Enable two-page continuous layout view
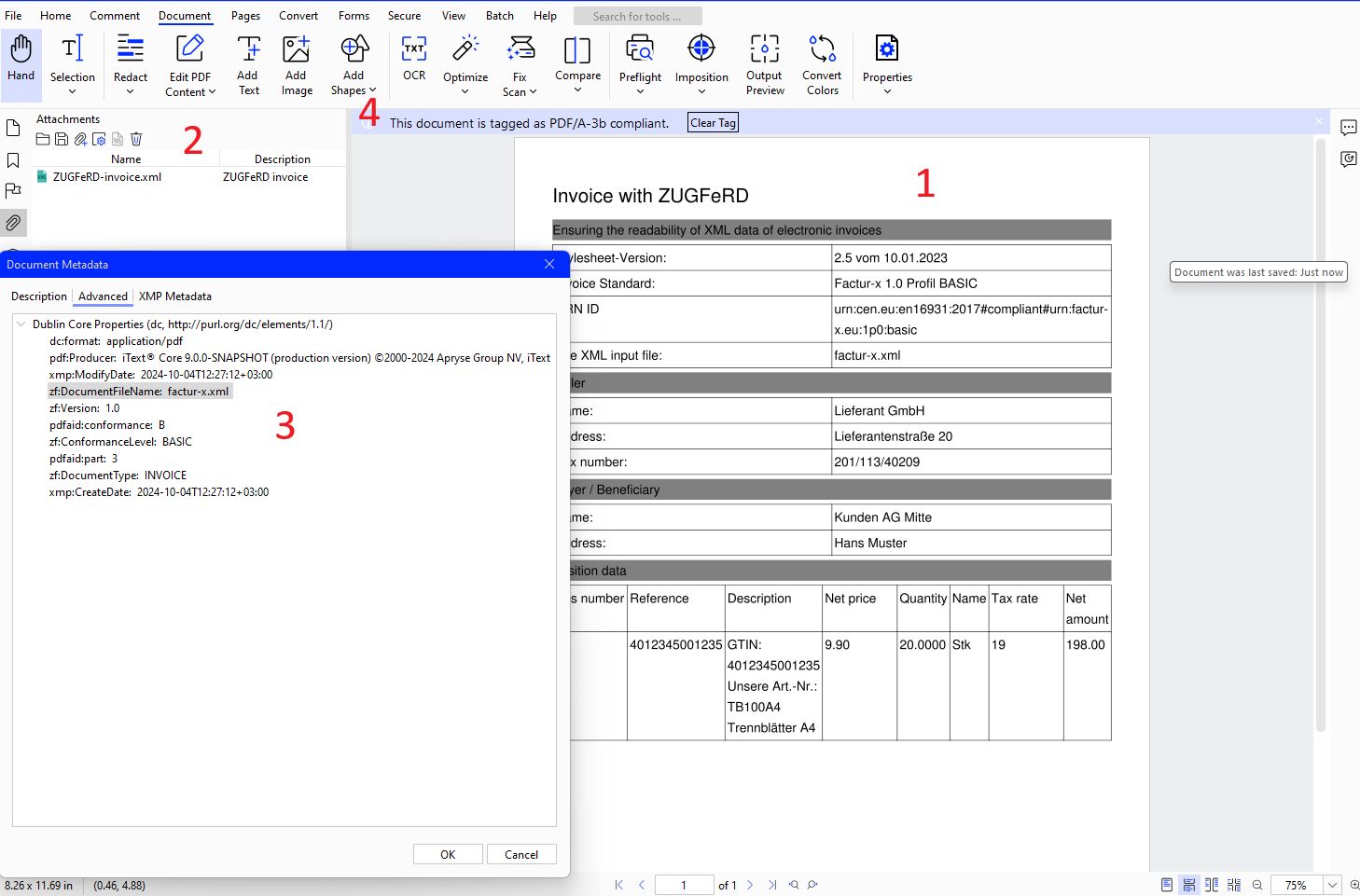The height and width of the screenshot is (896, 1360). pyautogui.click(x=1234, y=885)
